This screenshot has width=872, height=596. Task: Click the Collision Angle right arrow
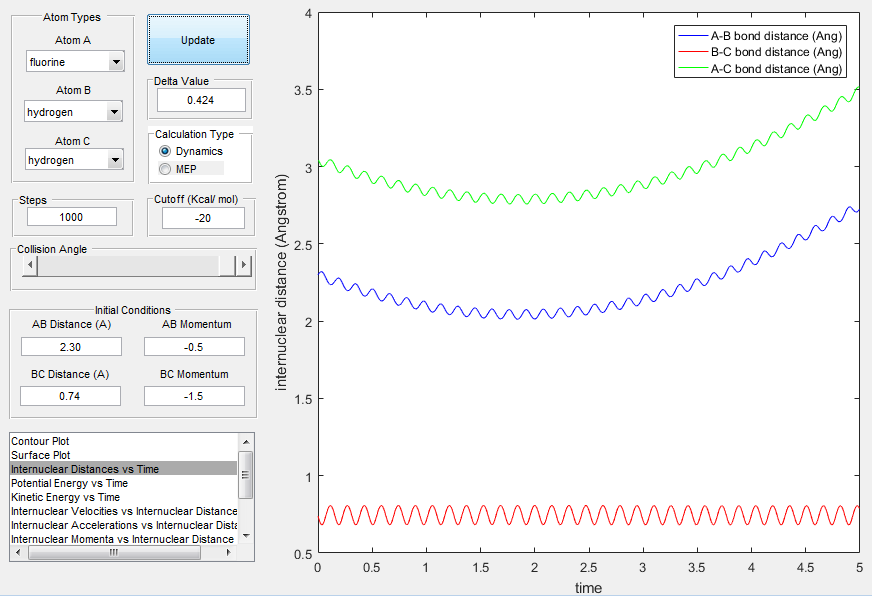pyautogui.click(x=242, y=265)
